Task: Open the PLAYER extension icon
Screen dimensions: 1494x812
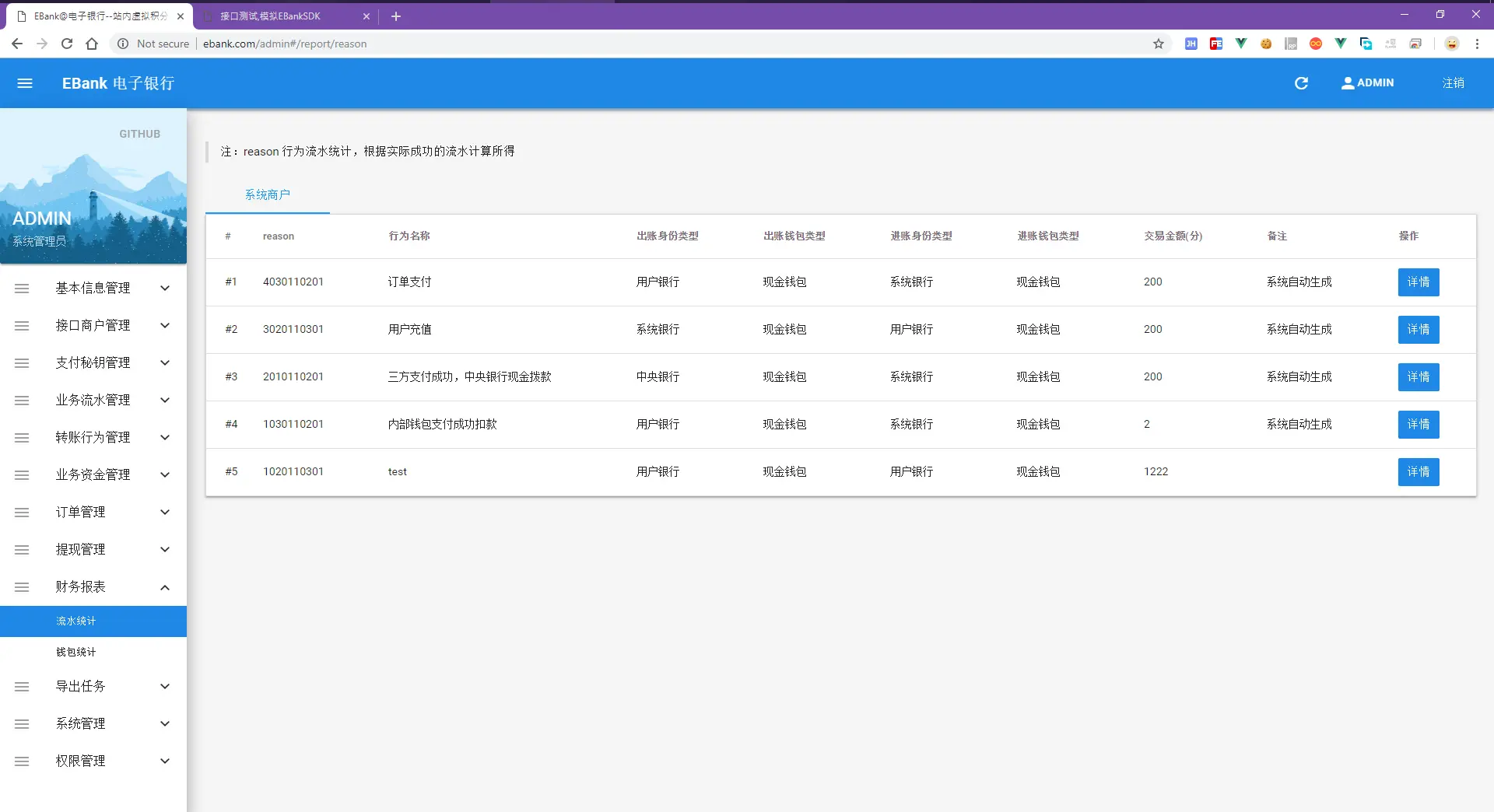Action: click(1391, 44)
